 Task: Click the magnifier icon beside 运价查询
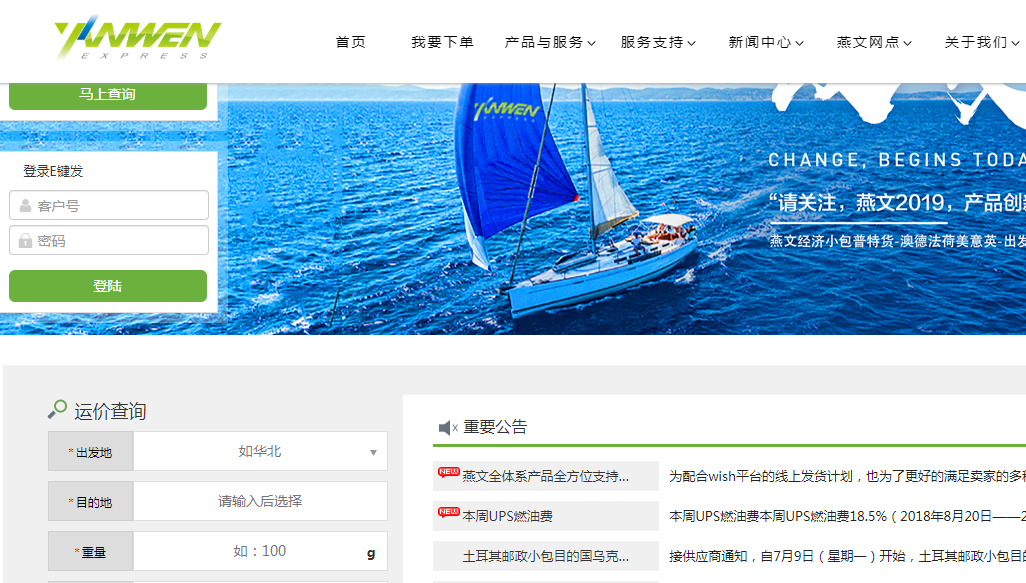[57, 410]
